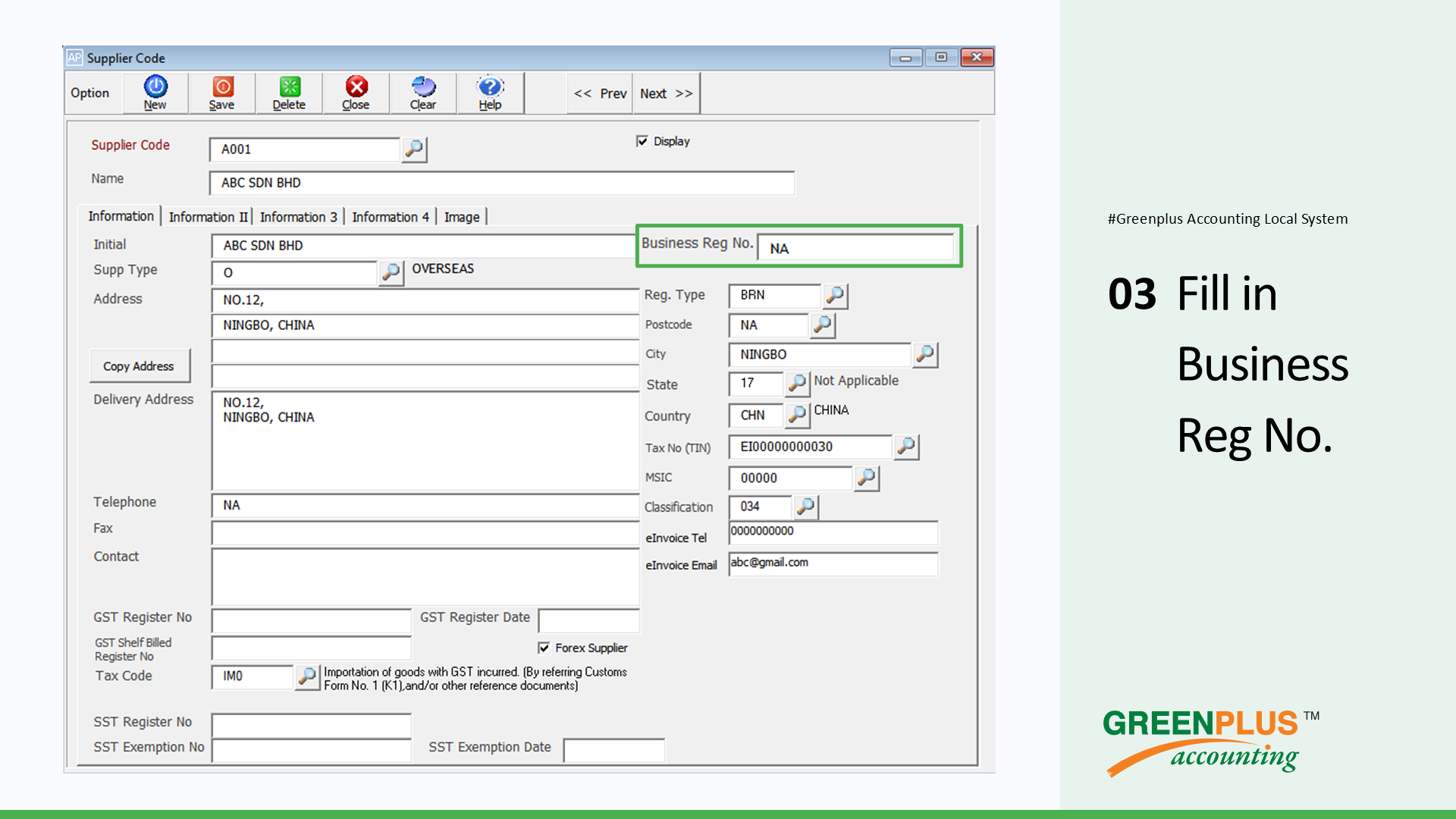1456x819 pixels.
Task: Click the Supp Type field
Action: point(294,272)
